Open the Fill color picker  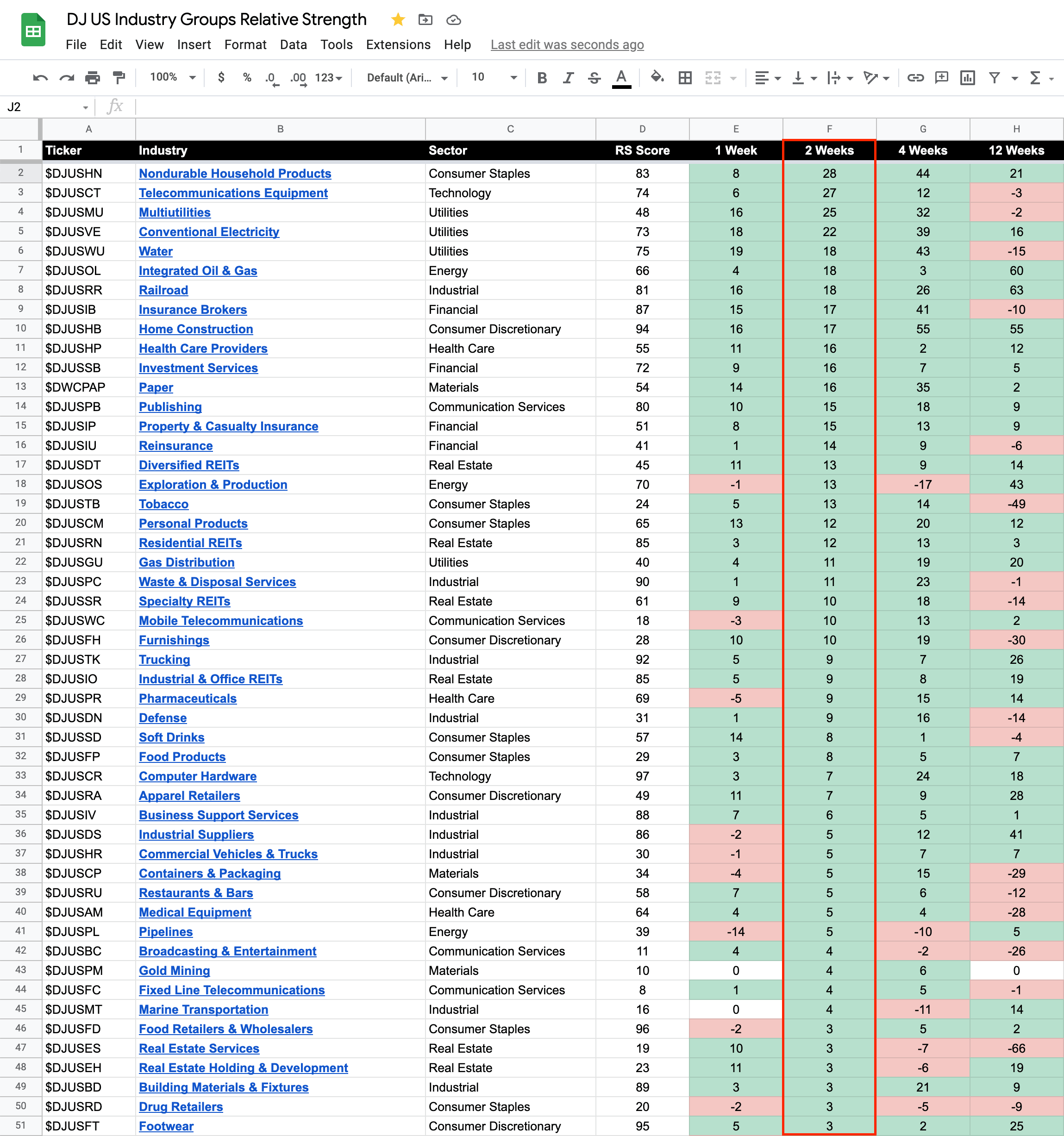[657, 77]
